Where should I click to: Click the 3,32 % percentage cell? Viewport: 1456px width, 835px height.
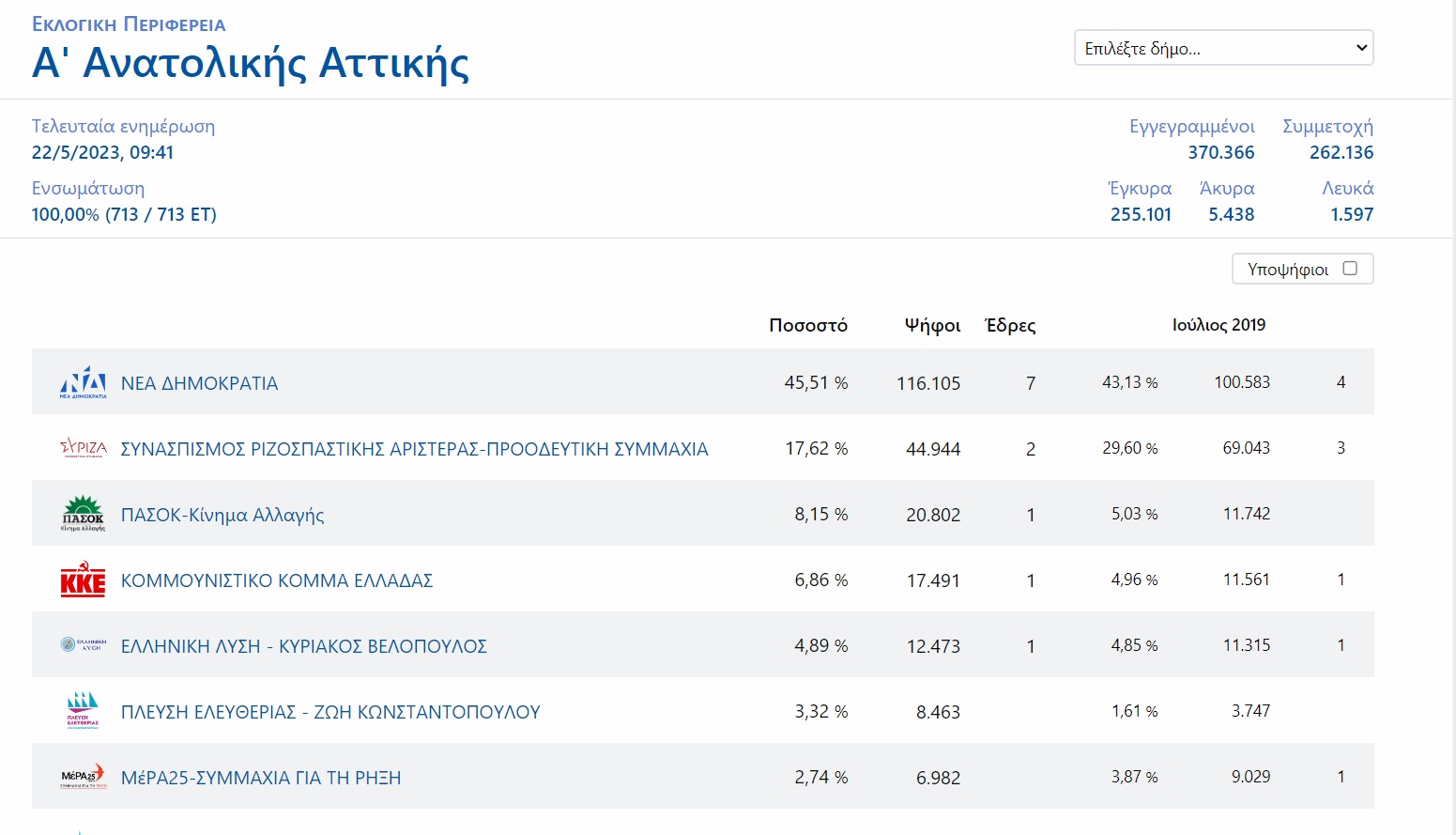821,712
